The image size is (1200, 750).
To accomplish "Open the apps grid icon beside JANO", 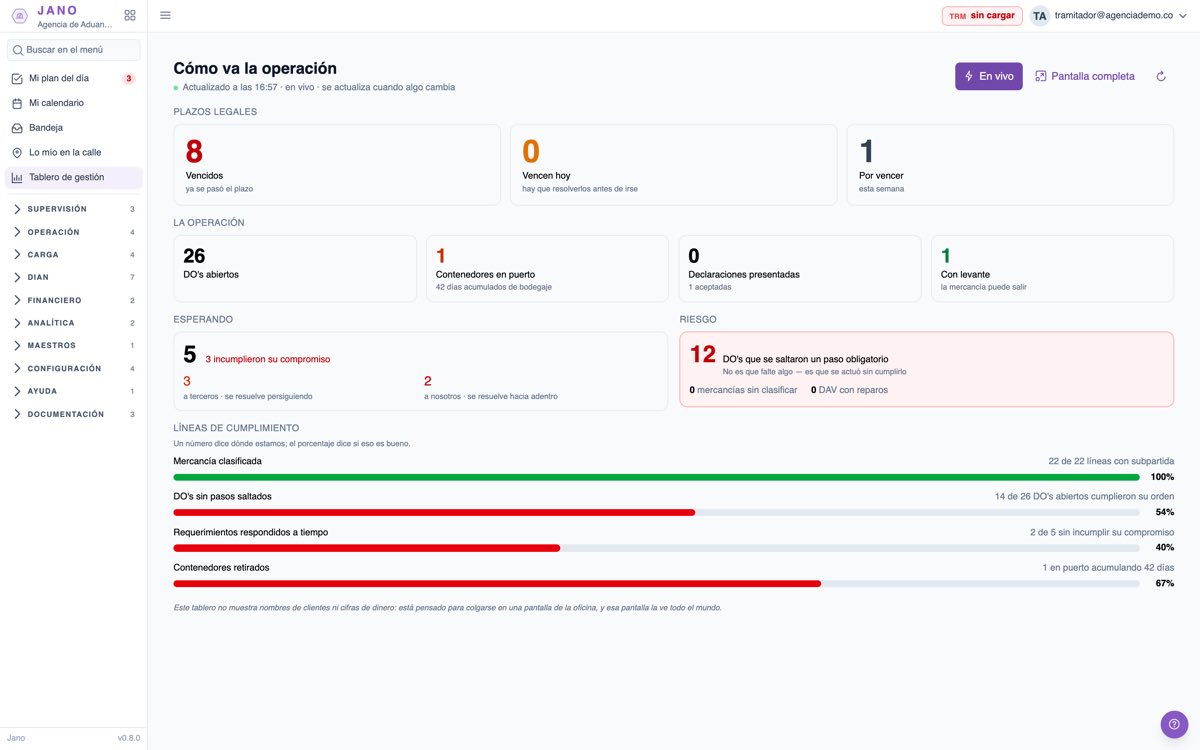I will coord(130,16).
